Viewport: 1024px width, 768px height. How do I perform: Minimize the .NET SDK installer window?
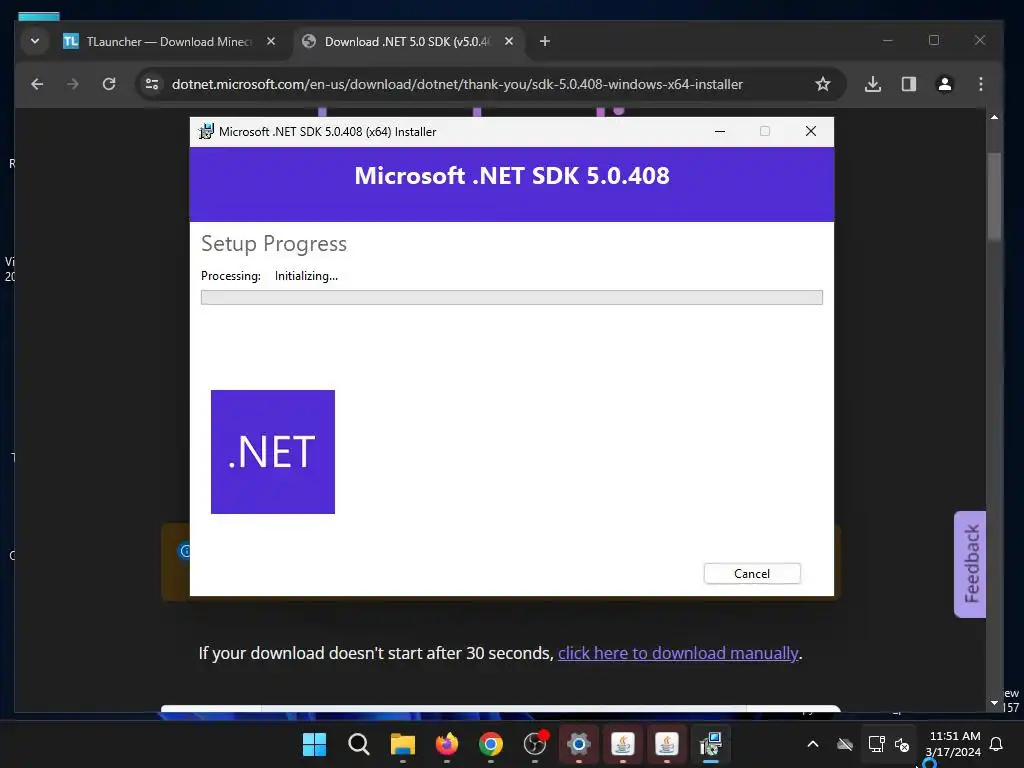[720, 131]
